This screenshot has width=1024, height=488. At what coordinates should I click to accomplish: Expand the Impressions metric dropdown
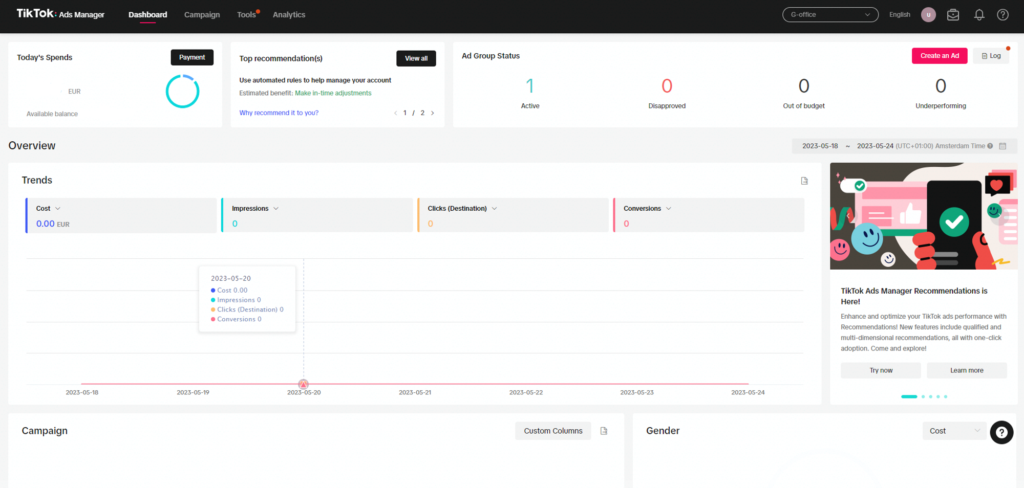point(276,208)
